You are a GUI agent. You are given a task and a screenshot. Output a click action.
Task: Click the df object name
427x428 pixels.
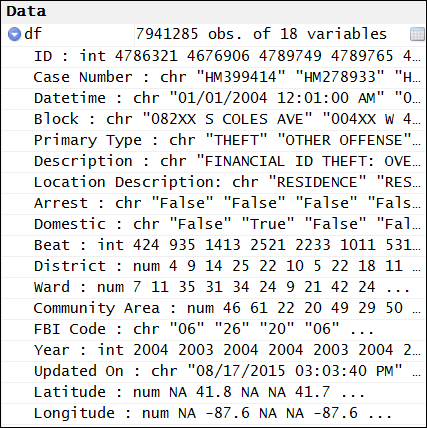(x=33, y=34)
